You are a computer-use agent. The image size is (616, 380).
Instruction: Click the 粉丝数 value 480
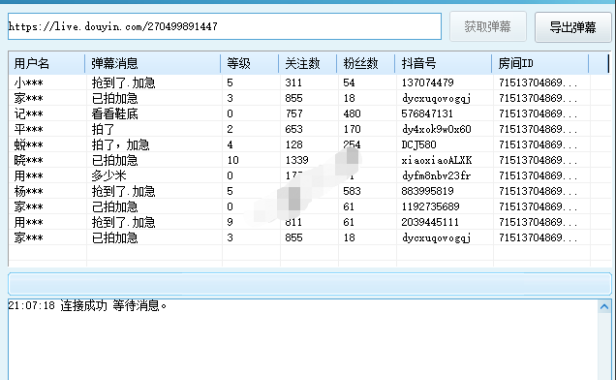(352, 114)
